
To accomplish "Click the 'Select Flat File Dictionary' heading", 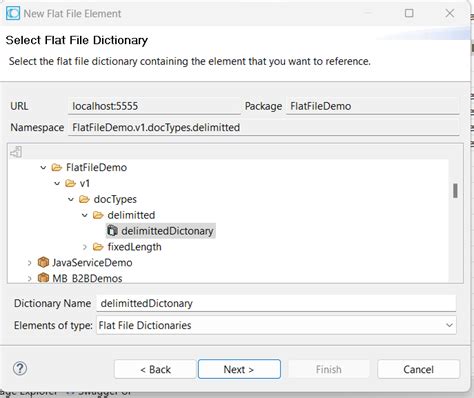I will tap(77, 40).
